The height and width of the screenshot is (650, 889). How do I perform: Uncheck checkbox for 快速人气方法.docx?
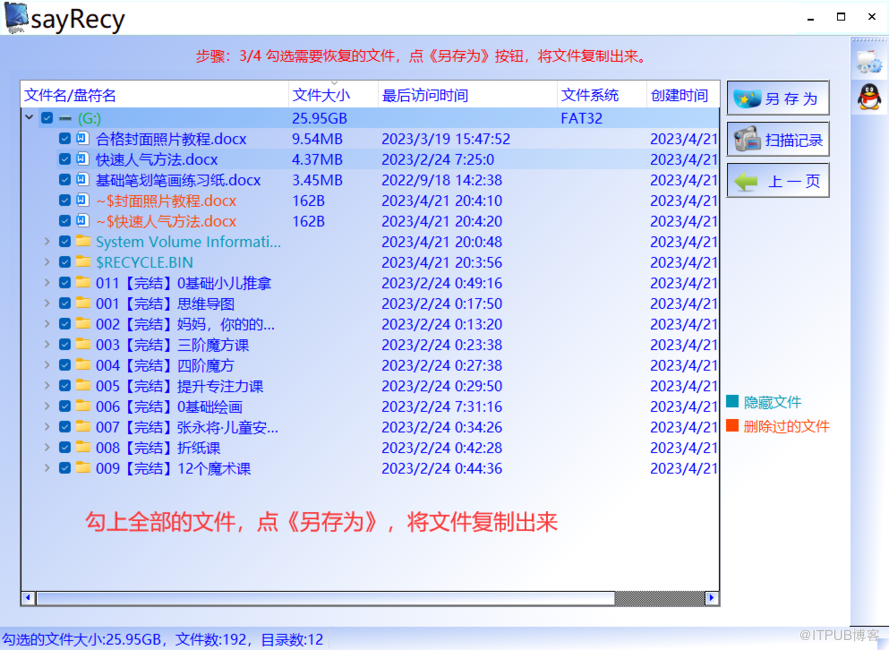click(x=65, y=159)
